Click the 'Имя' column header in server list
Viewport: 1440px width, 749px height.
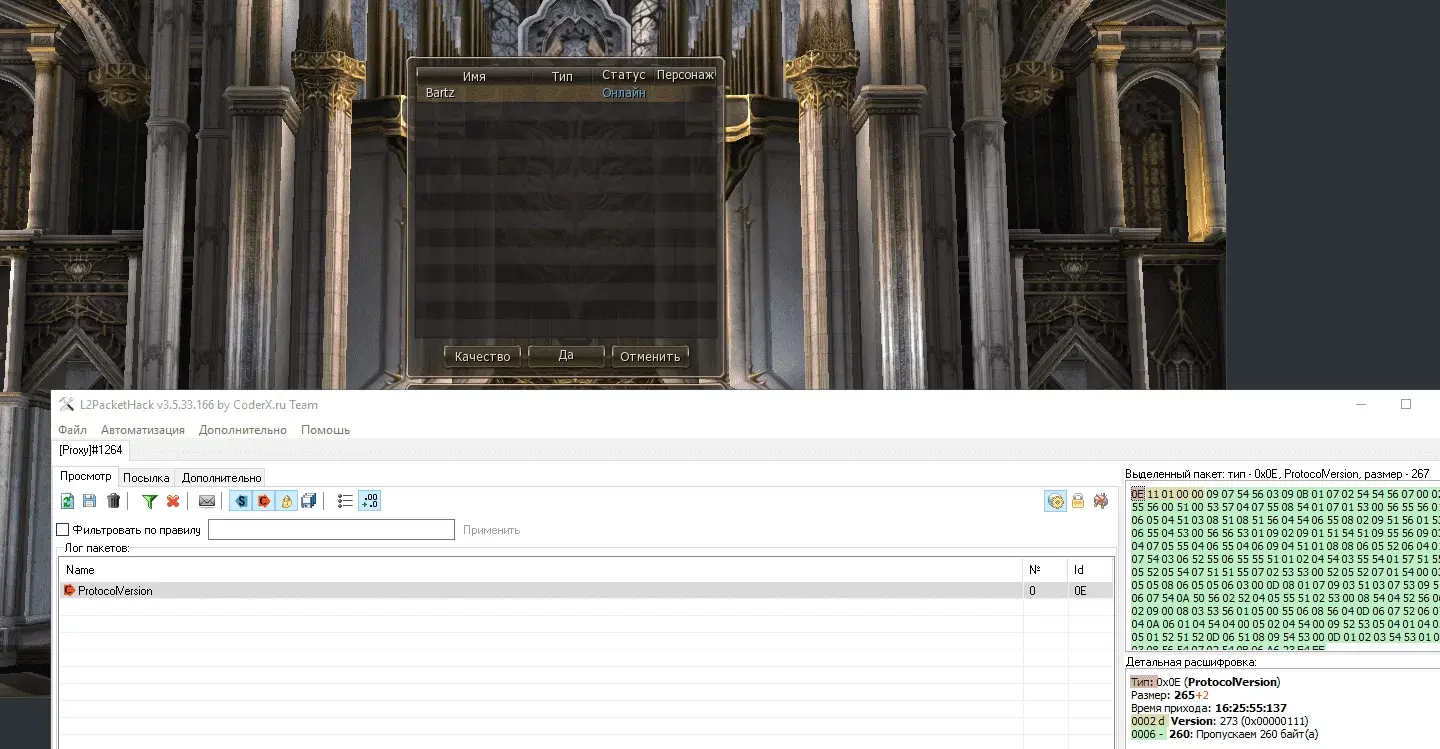[474, 76]
